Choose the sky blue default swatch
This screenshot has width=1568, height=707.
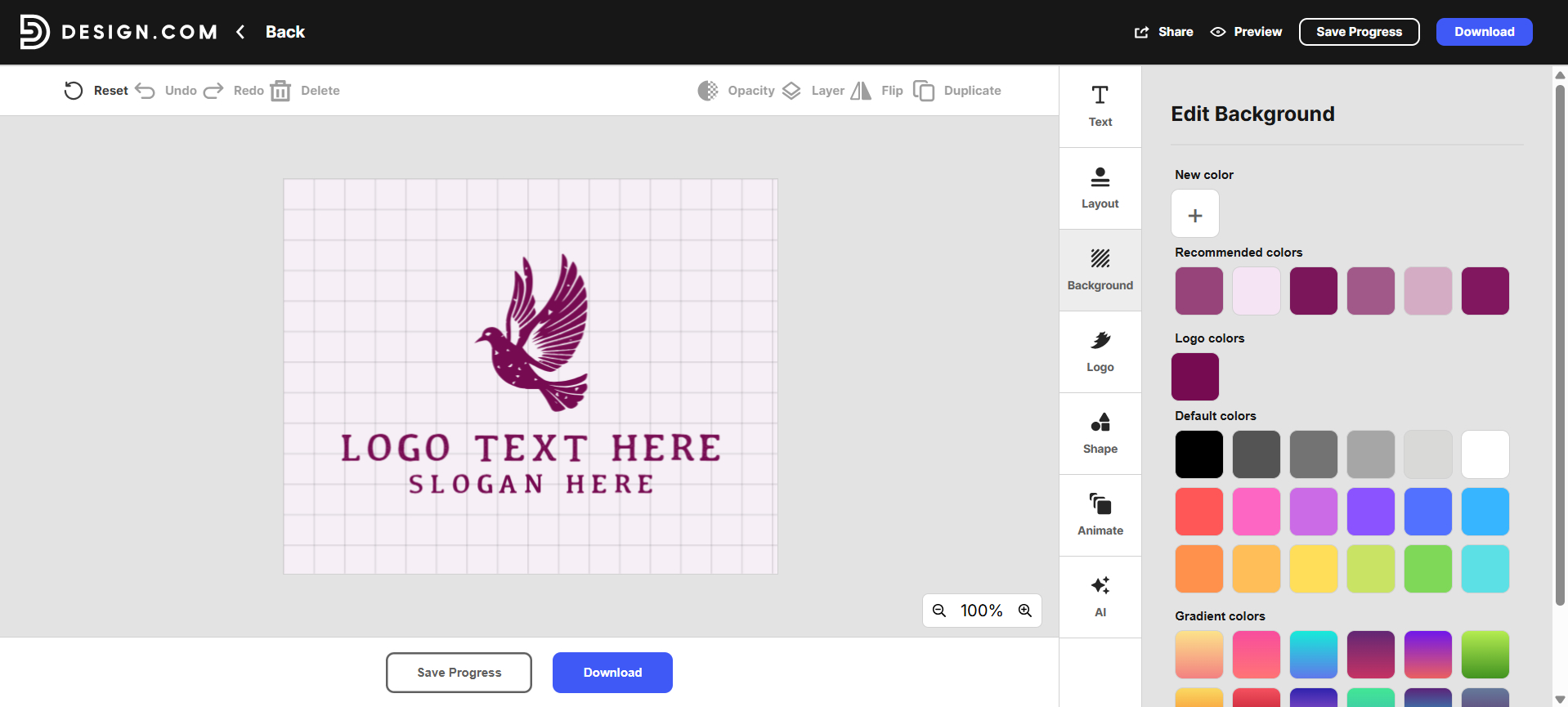pos(1485,512)
